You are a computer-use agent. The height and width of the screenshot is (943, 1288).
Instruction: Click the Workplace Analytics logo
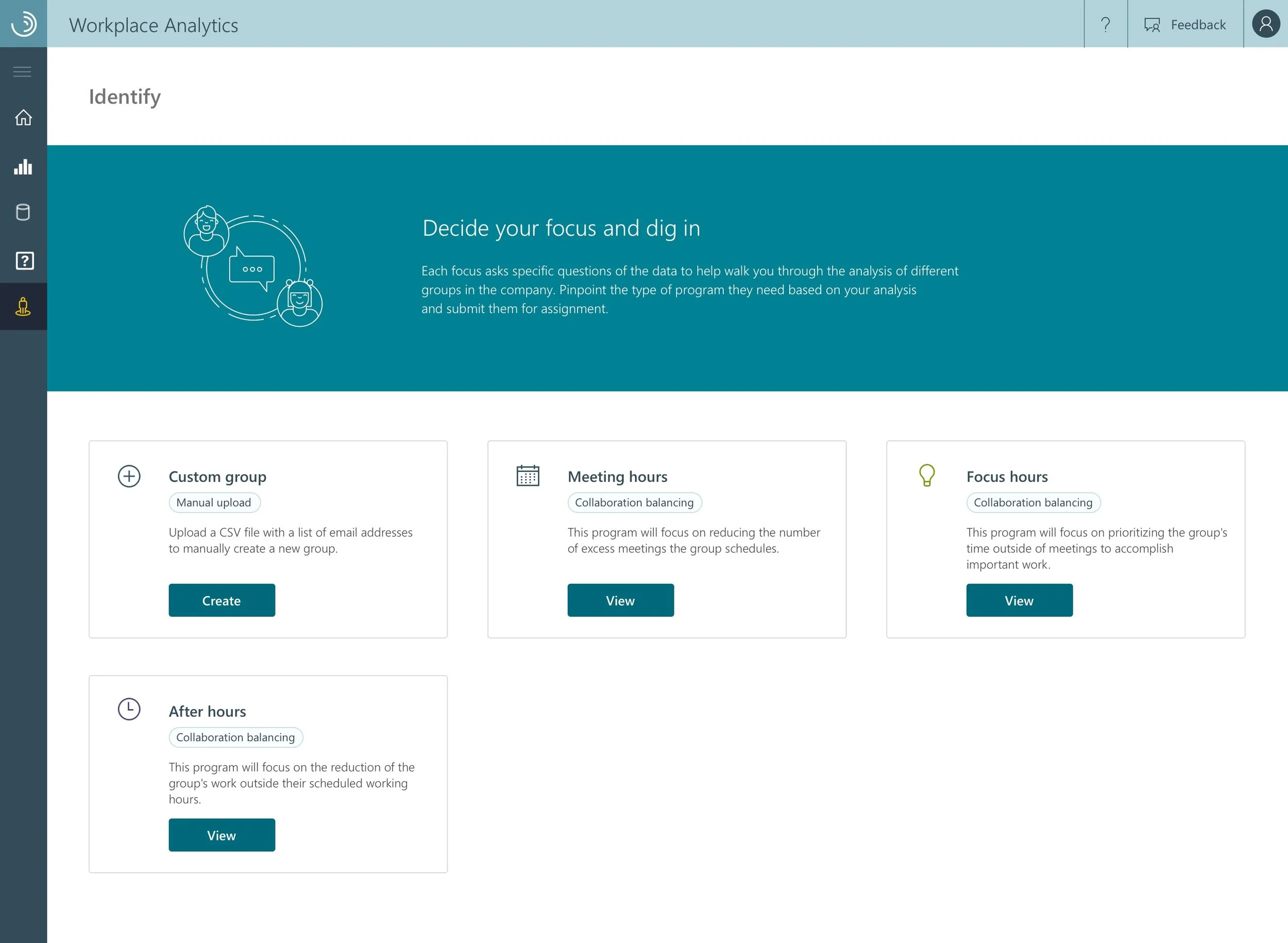(23, 23)
